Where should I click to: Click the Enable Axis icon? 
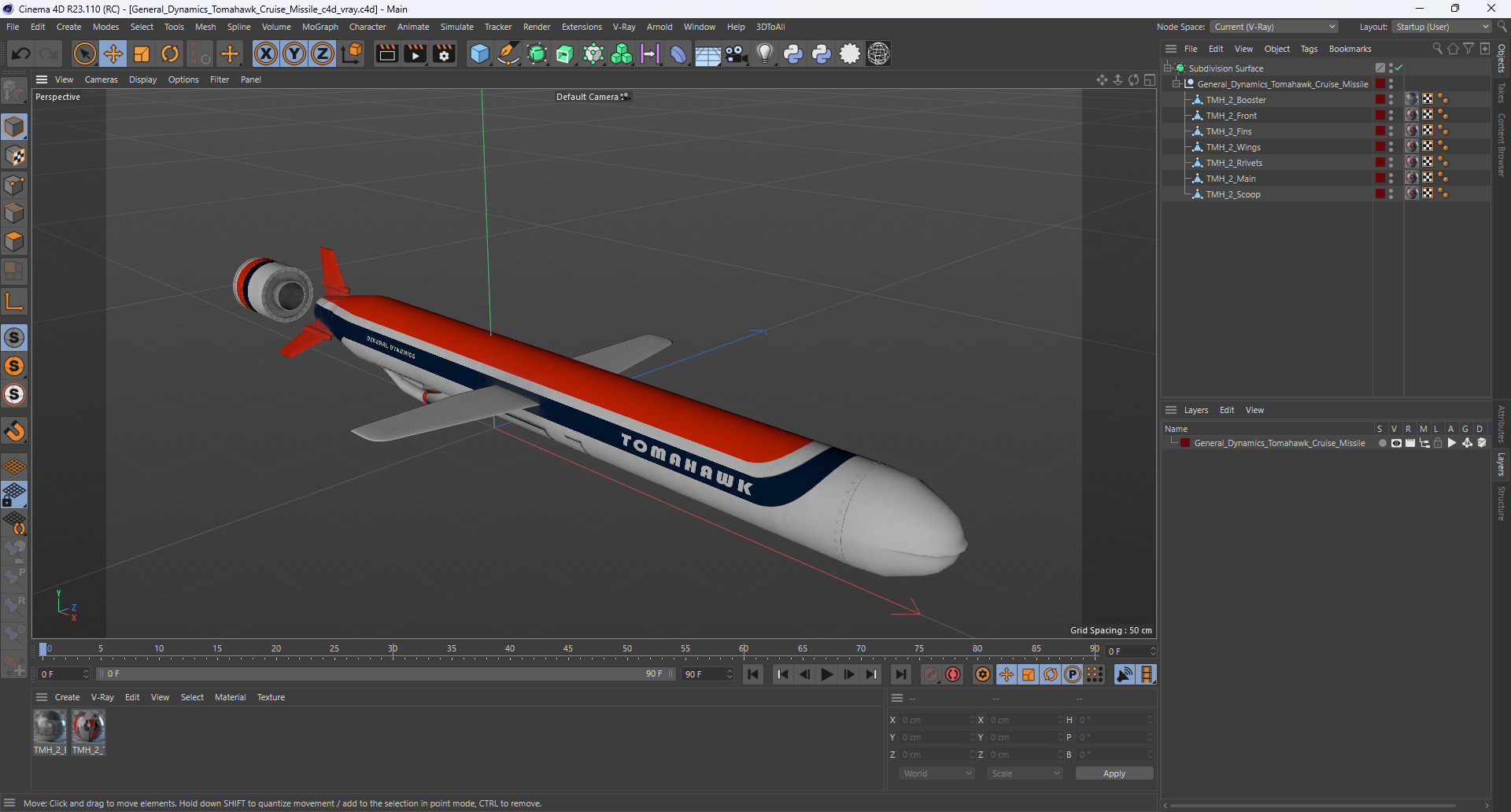(x=14, y=301)
